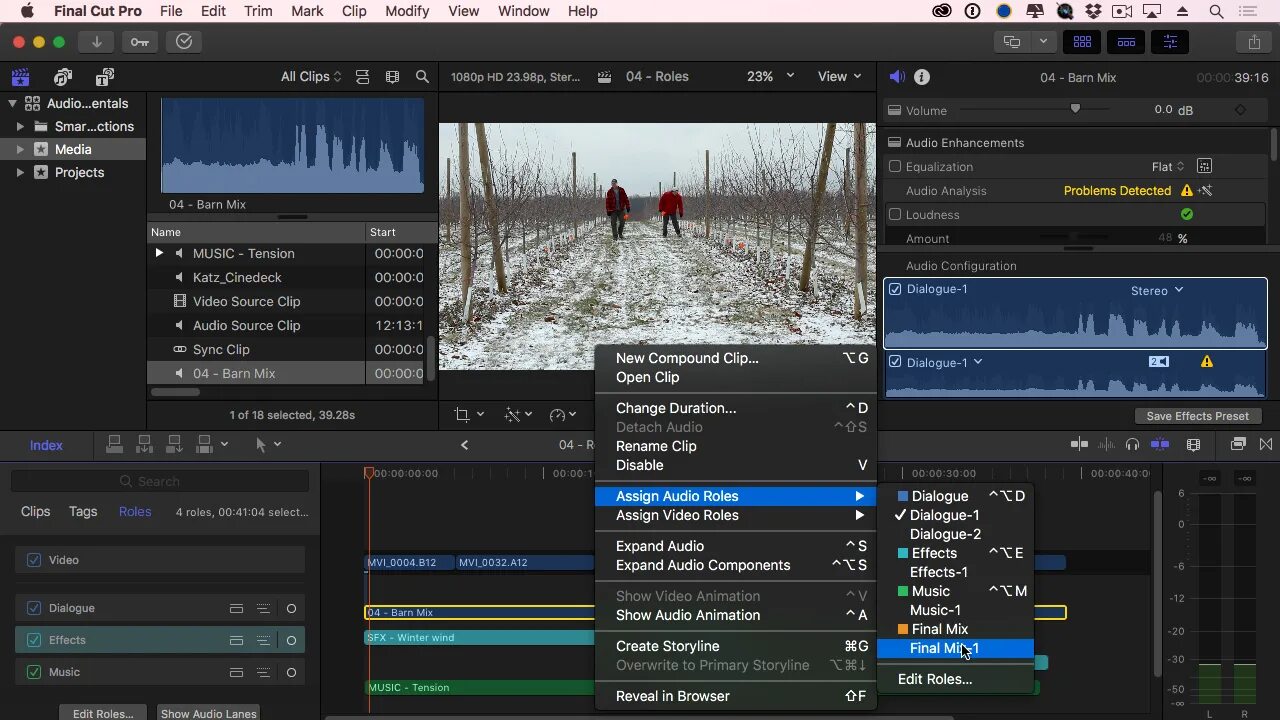Toggle the Loudness checkbox

click(x=895, y=215)
